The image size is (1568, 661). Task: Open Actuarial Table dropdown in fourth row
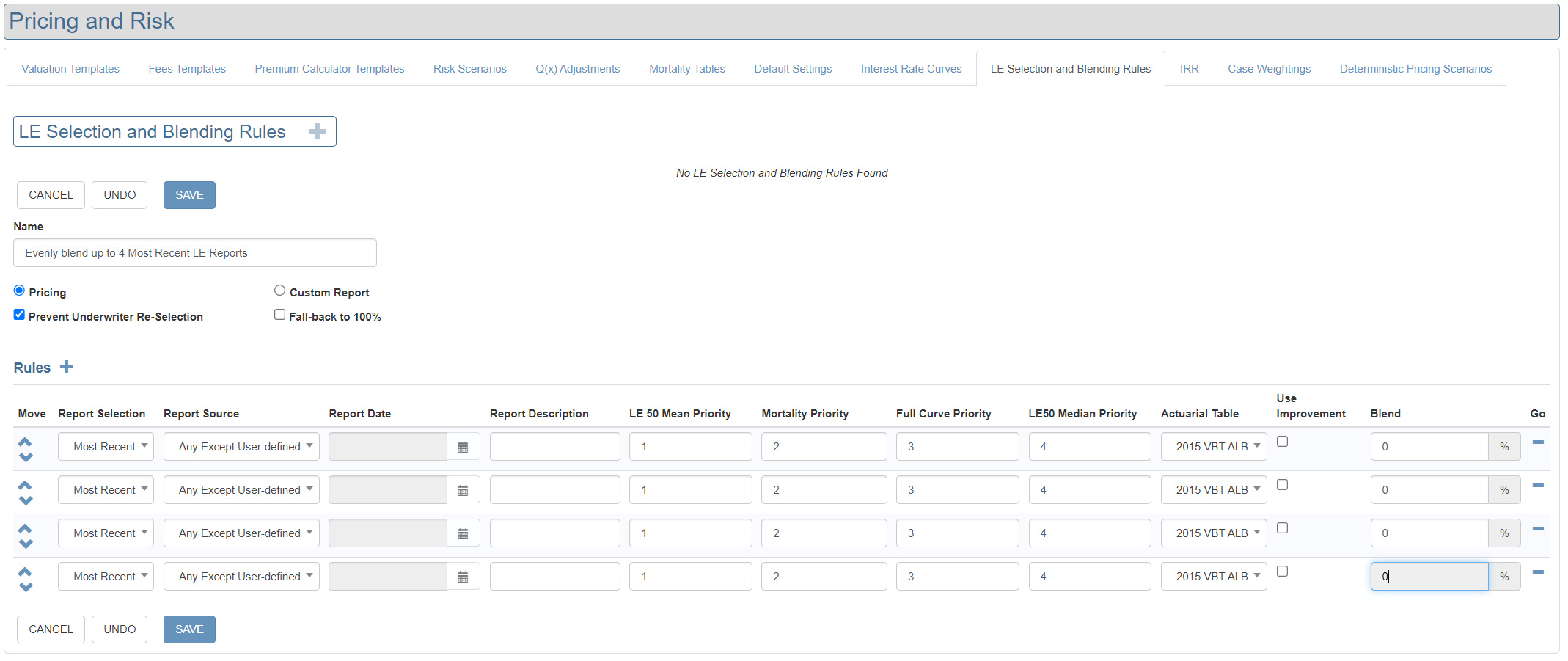[x=1213, y=577]
